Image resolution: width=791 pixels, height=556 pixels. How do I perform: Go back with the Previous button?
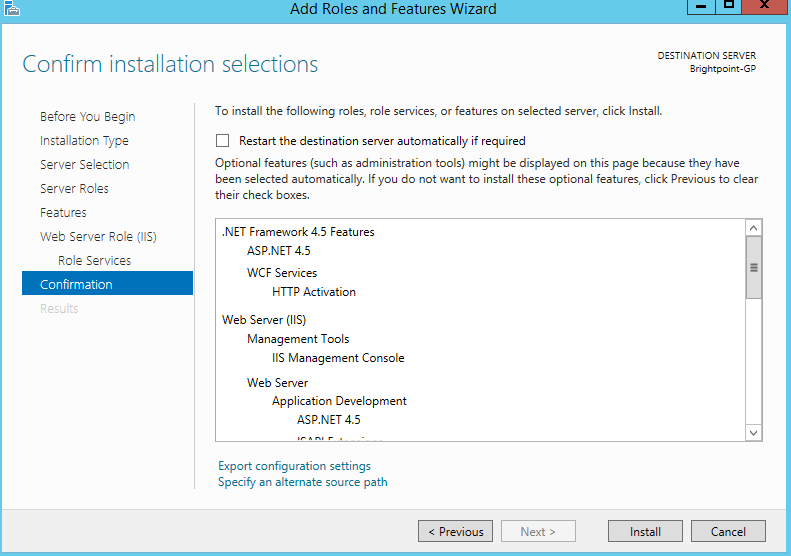(x=455, y=532)
